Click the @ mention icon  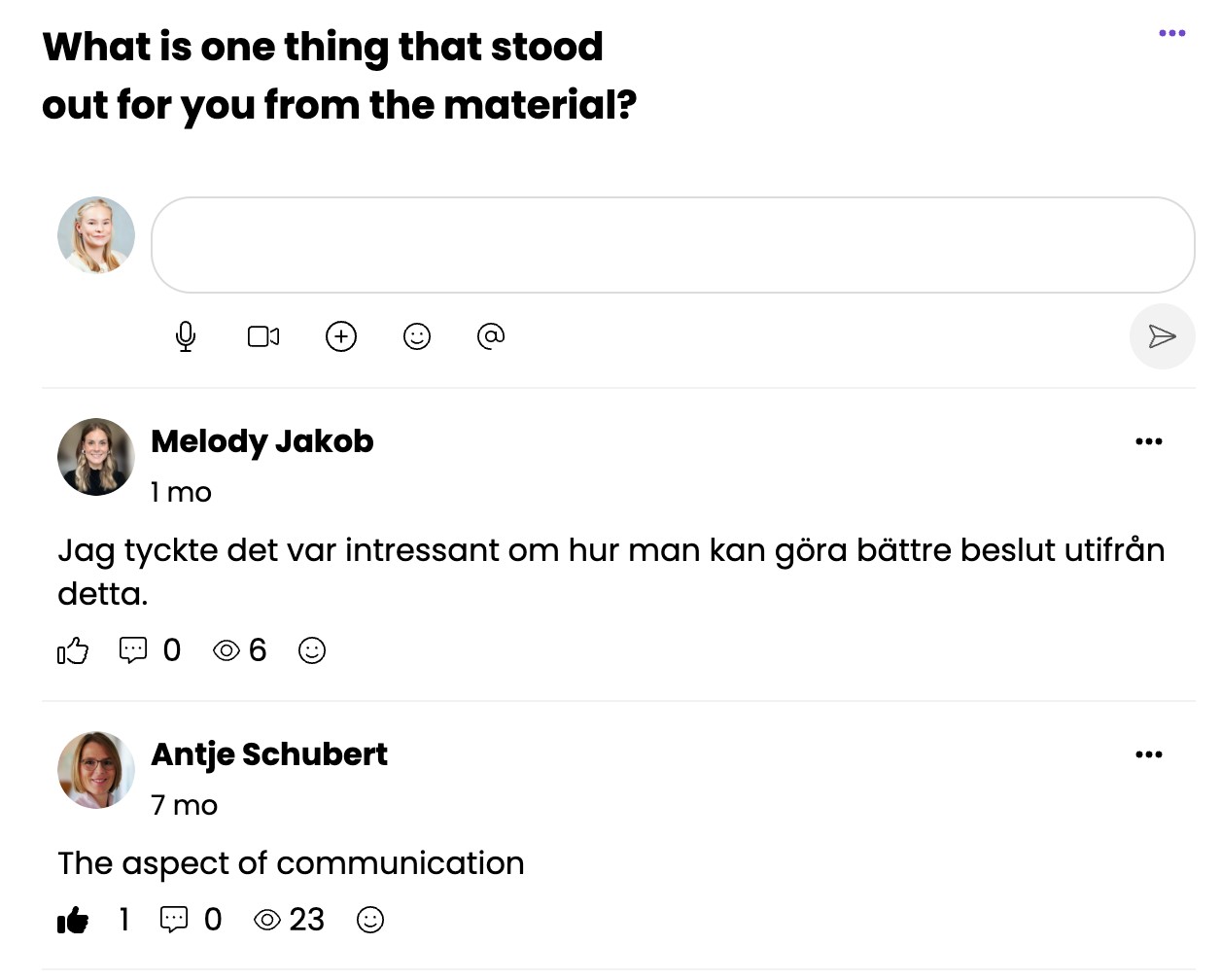[x=491, y=336]
